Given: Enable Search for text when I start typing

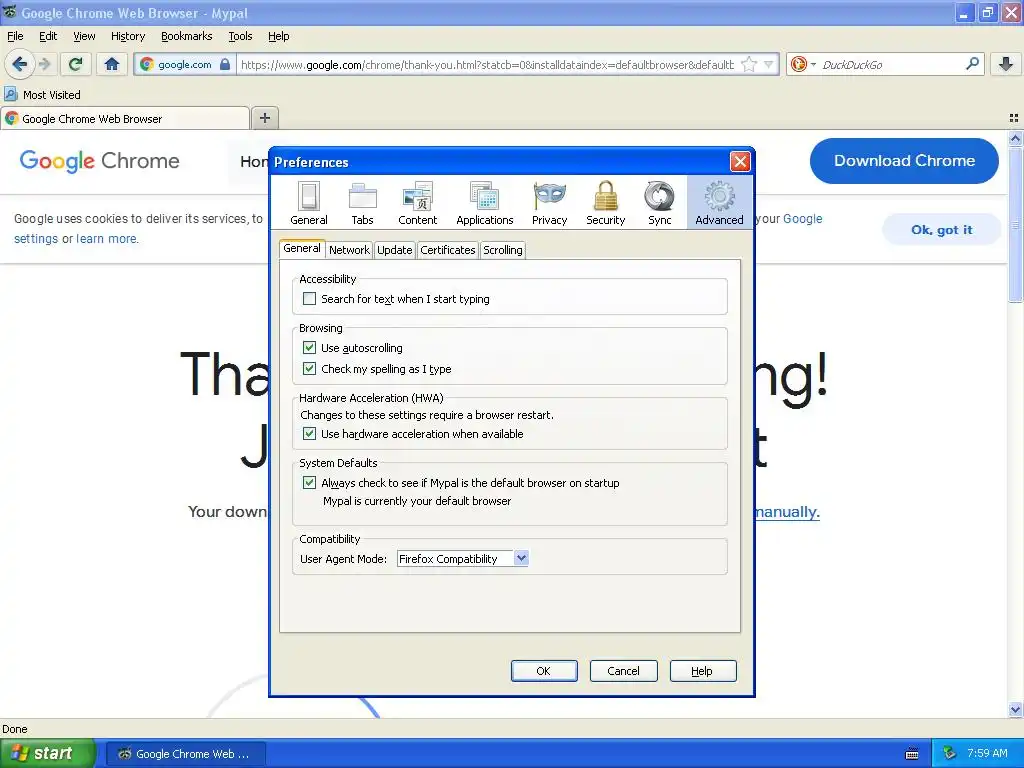Looking at the screenshot, I should coord(310,298).
